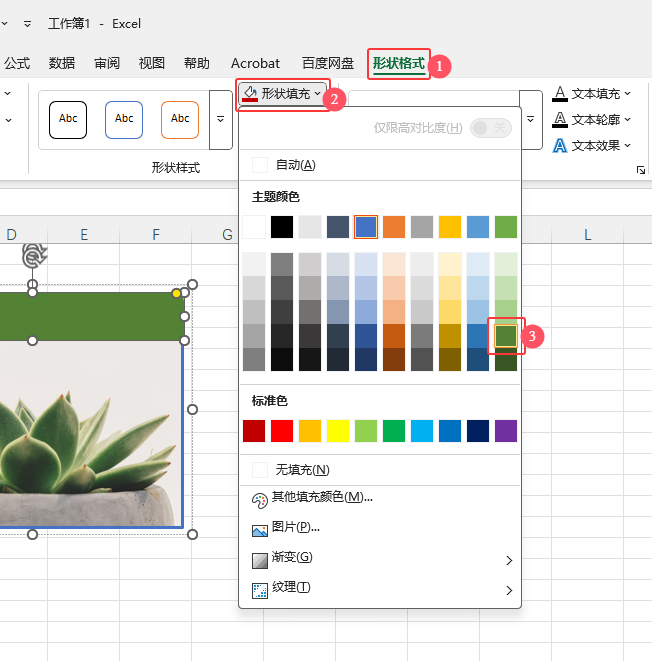The width and height of the screenshot is (652, 661).
Task: Pick the purple standard color swatch
Action: pos(505,431)
